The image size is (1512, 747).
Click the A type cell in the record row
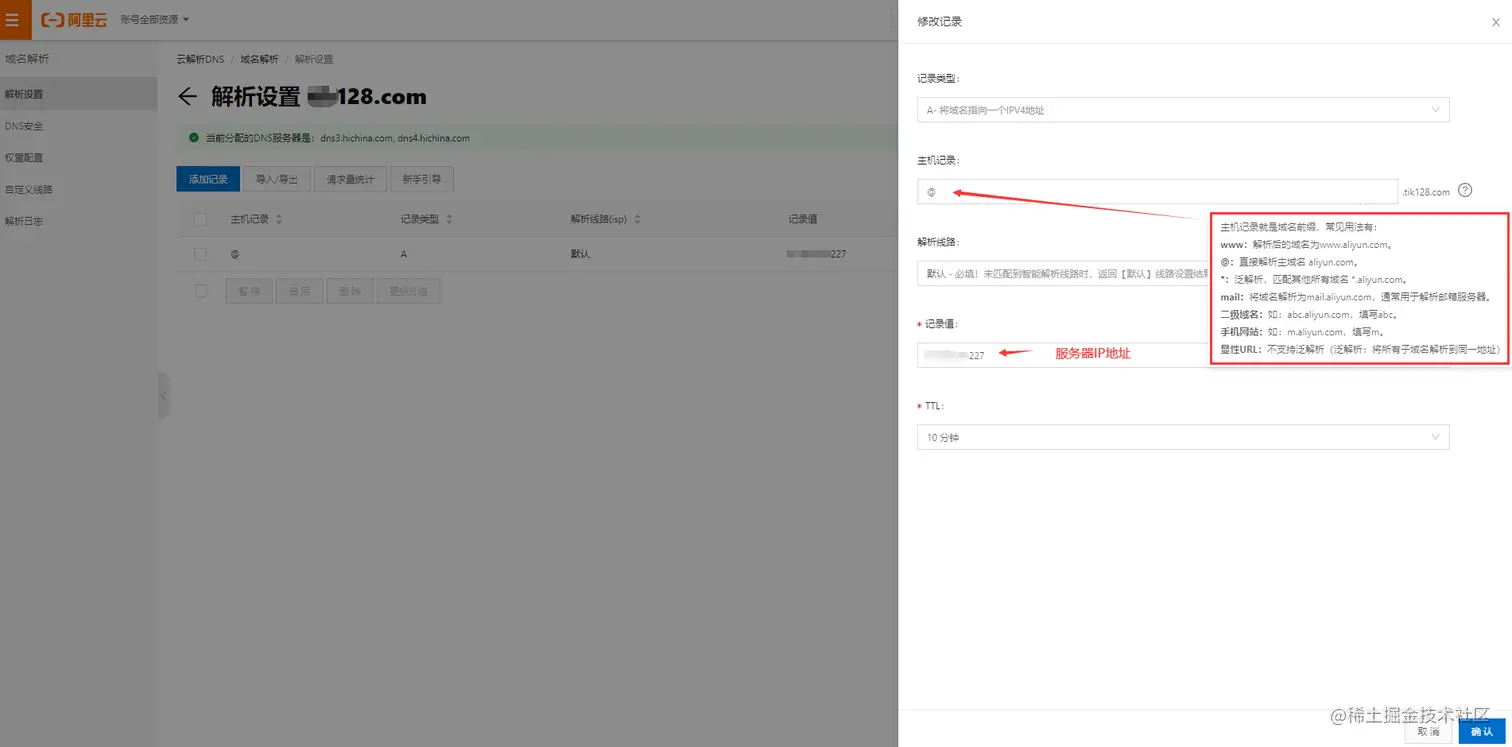[x=404, y=254]
